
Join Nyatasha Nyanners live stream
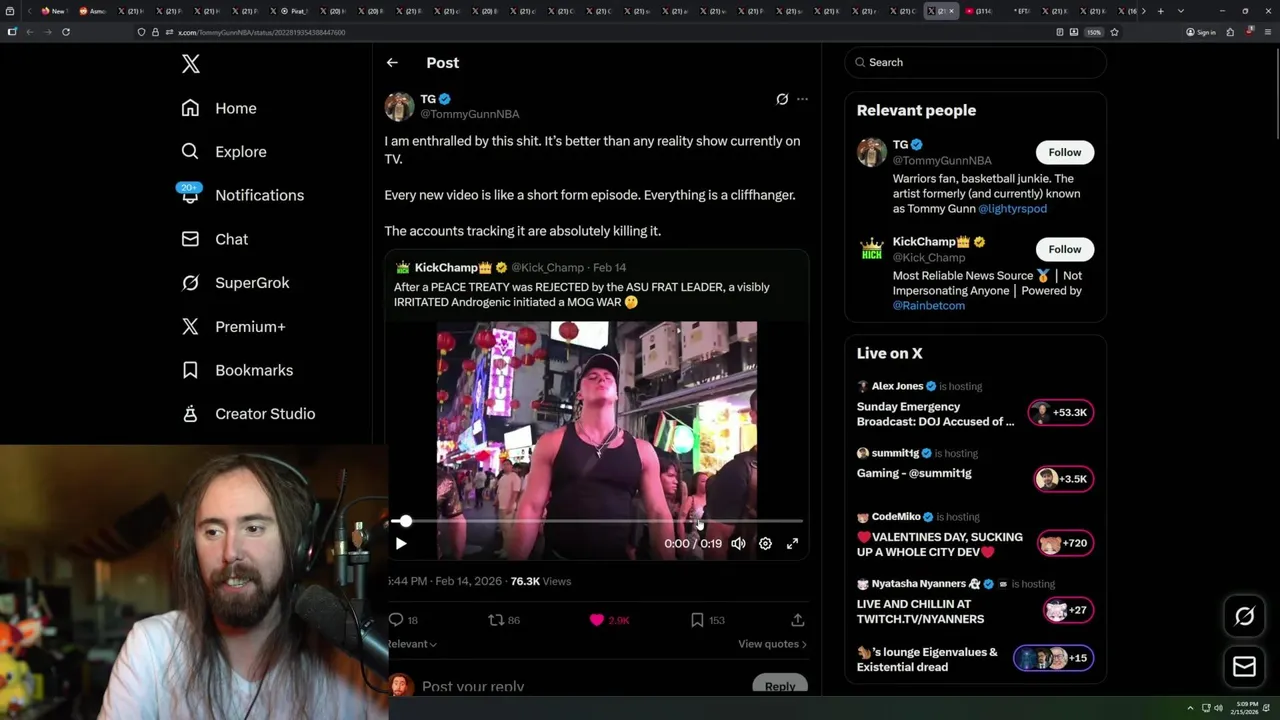920,611
